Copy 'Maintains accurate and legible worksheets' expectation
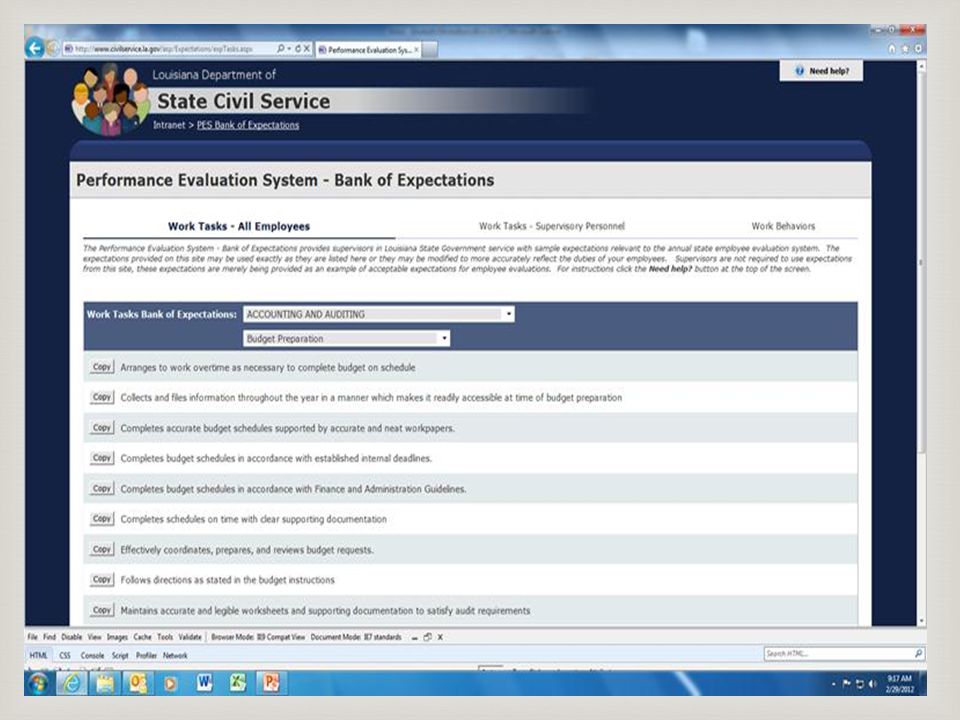 pyautogui.click(x=102, y=610)
